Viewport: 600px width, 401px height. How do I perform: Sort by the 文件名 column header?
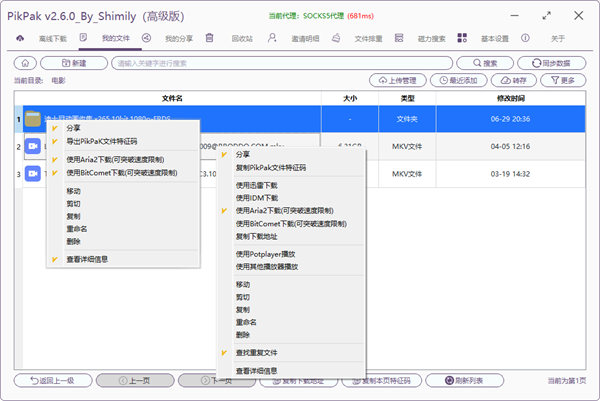click(x=172, y=98)
